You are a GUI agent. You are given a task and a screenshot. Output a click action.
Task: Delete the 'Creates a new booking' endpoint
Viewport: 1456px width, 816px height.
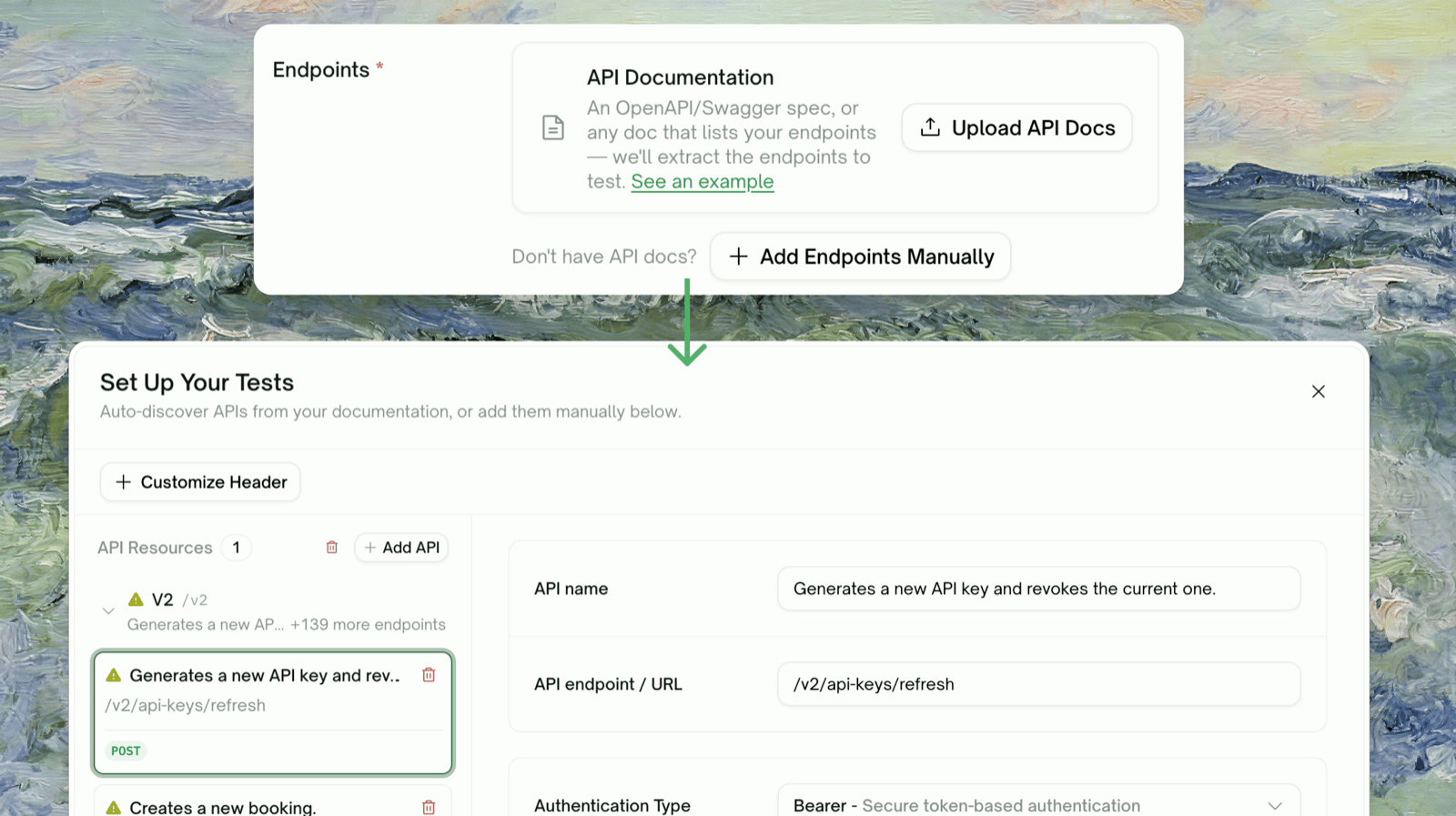(429, 807)
